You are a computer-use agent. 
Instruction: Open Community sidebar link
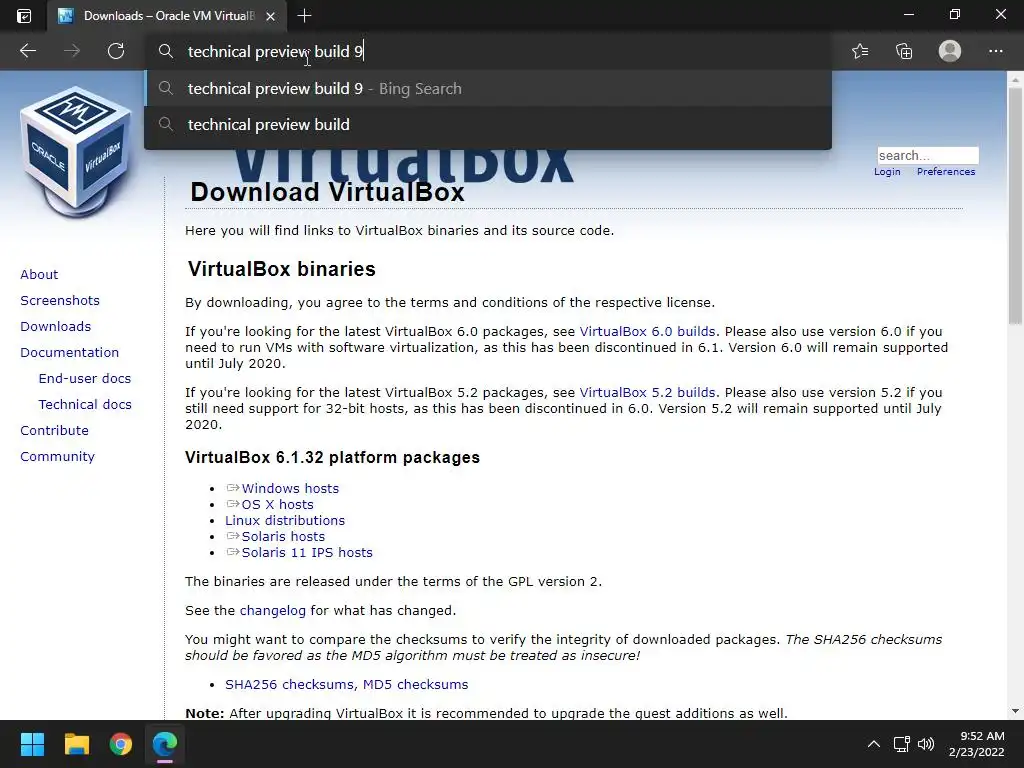coord(57,457)
